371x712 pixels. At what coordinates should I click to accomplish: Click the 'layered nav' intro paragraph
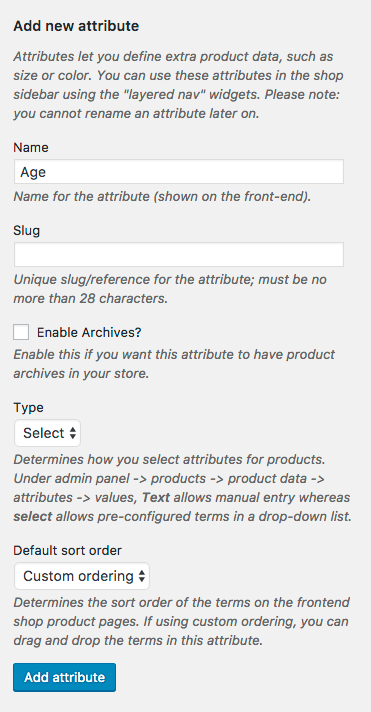pyautogui.click(x=178, y=85)
